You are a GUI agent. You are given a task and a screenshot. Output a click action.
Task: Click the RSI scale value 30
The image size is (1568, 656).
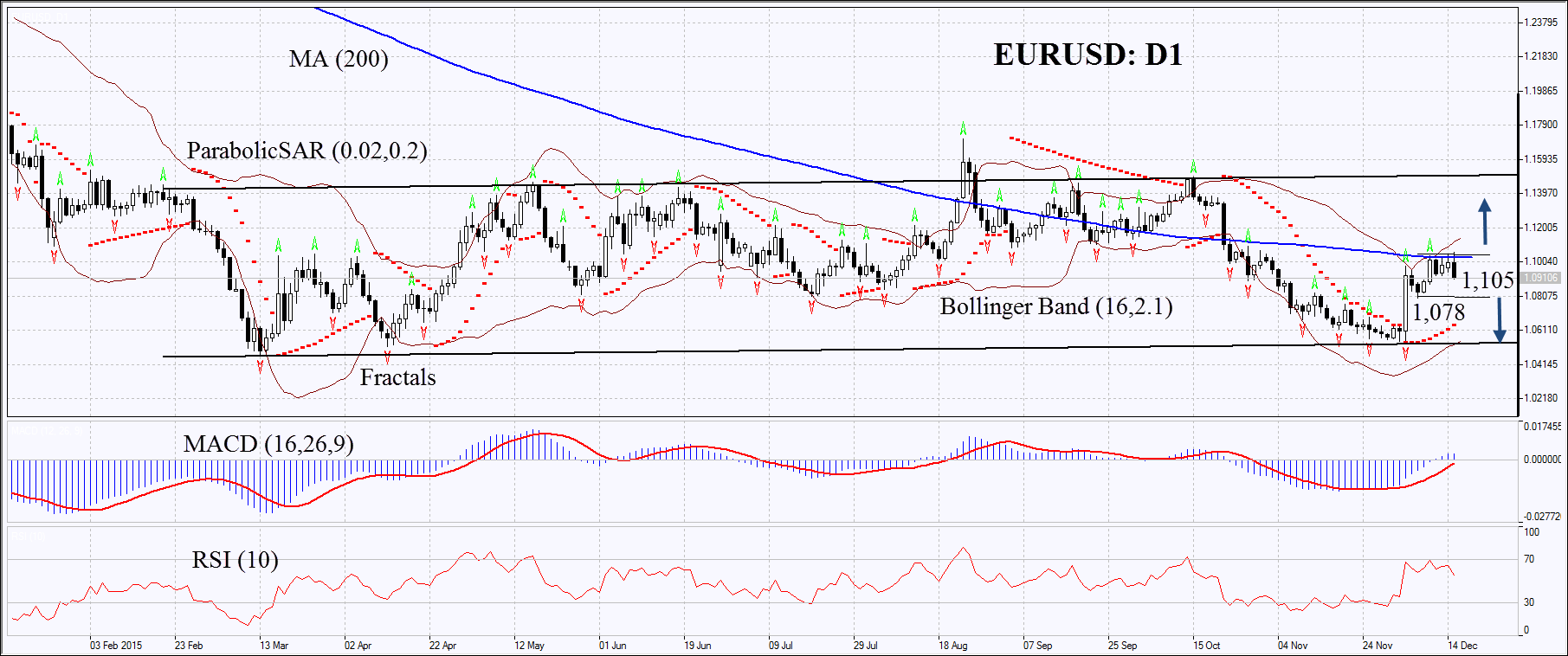1529,602
